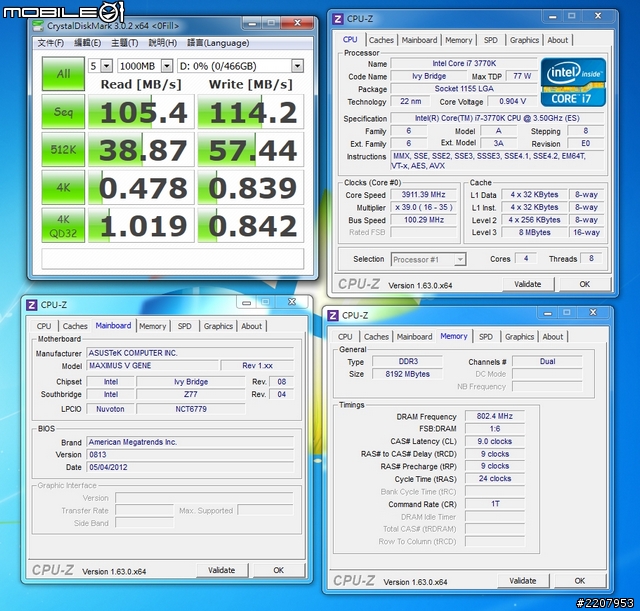Screen dimensions: 640x611
Task: Select Caches tab in CPU-Z Memory window
Action: [376, 337]
